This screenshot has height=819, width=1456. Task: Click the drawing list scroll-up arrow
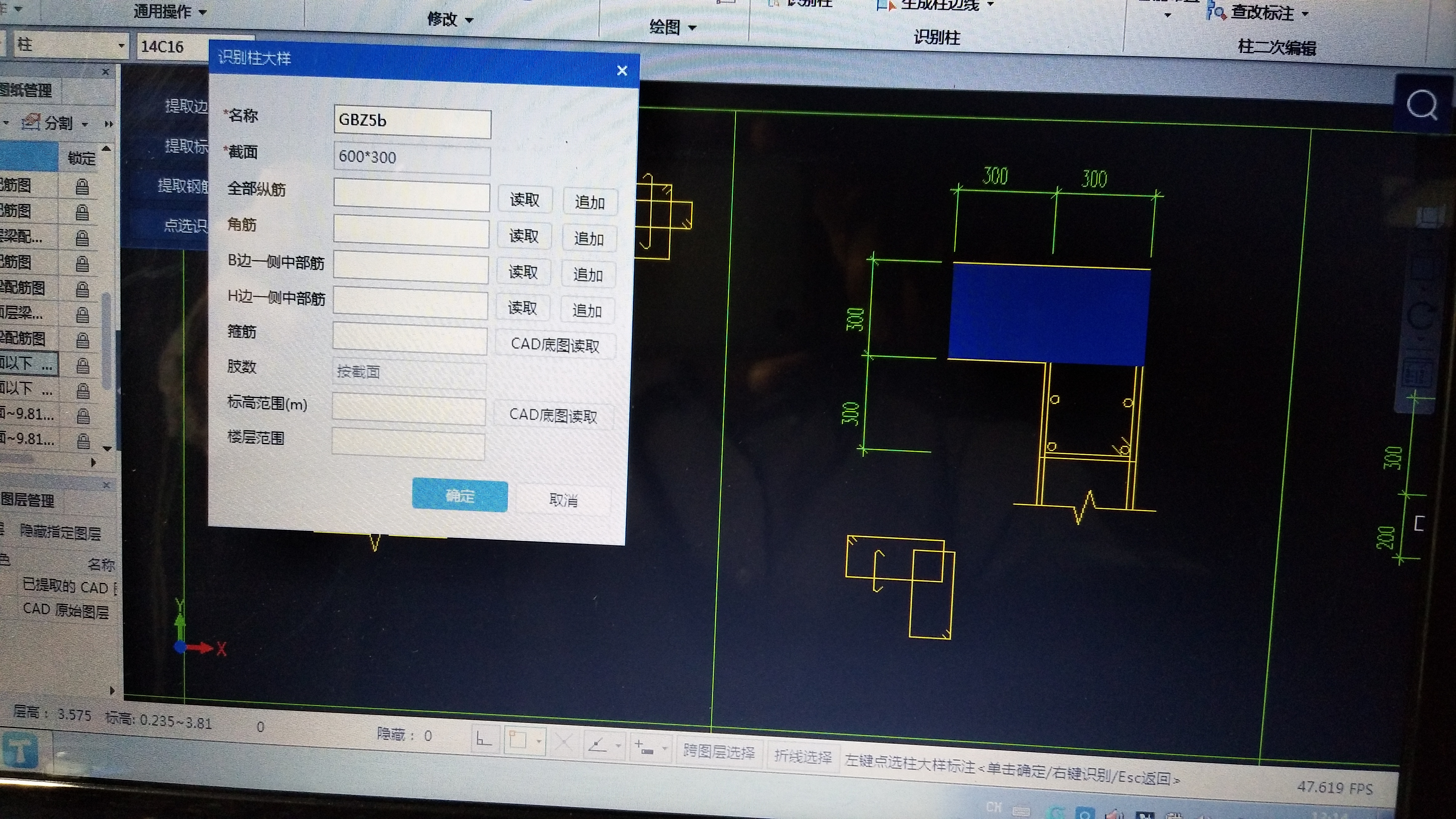[106, 148]
